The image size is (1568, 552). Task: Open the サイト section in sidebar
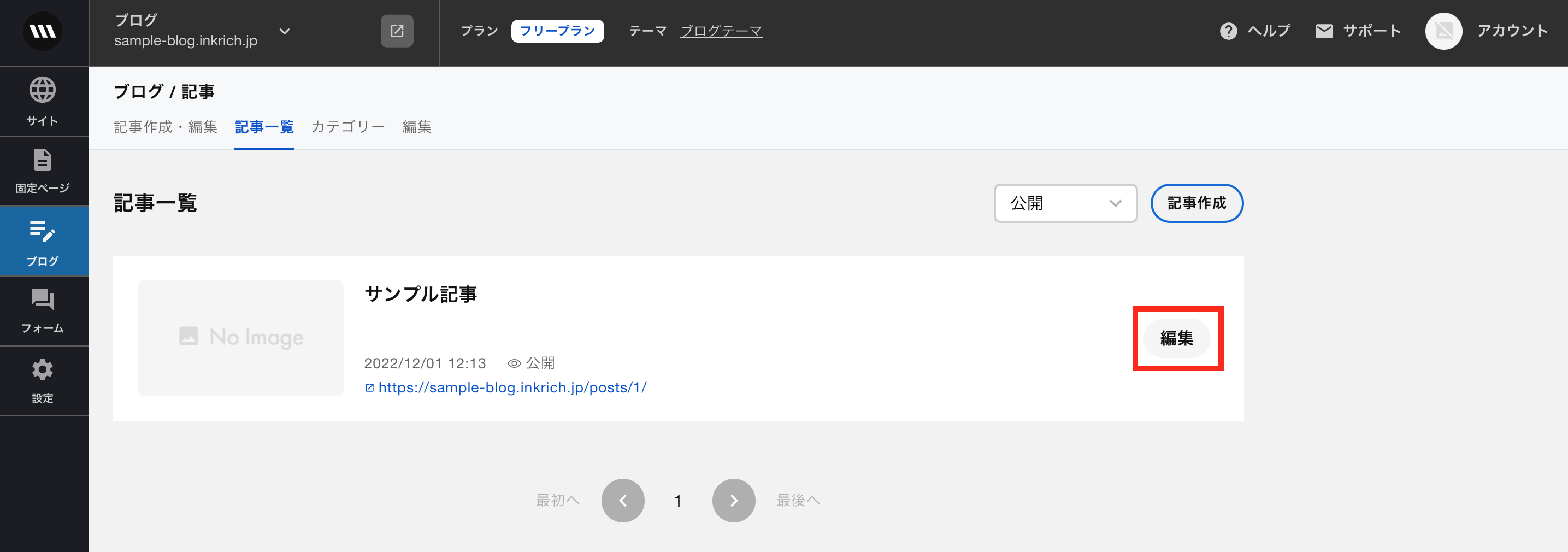tap(43, 101)
